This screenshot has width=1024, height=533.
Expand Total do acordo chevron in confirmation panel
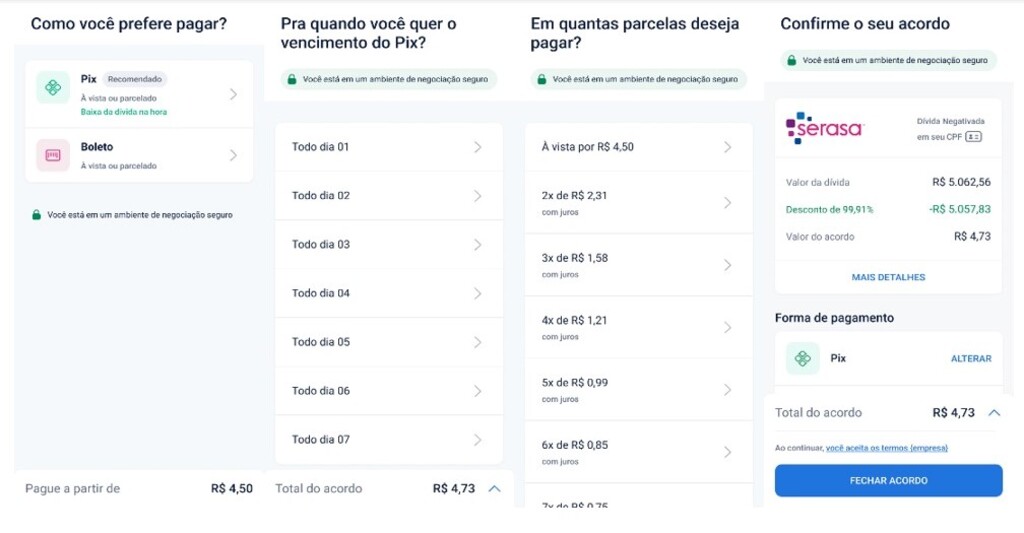(994, 413)
